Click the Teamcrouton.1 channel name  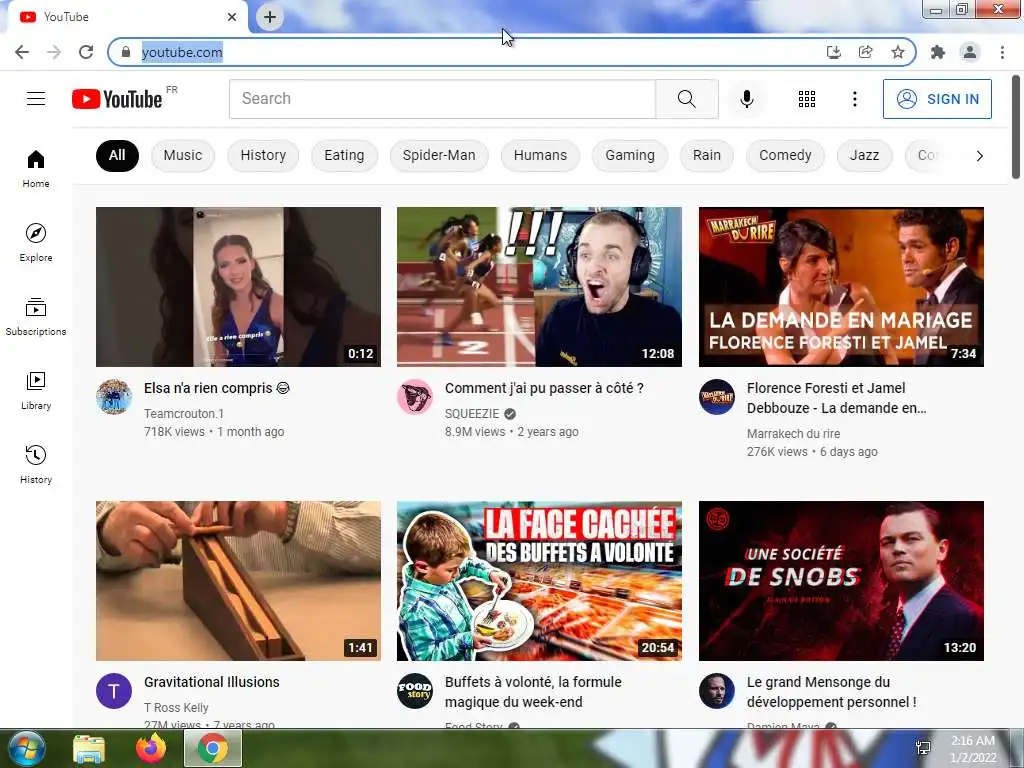pyautogui.click(x=184, y=413)
